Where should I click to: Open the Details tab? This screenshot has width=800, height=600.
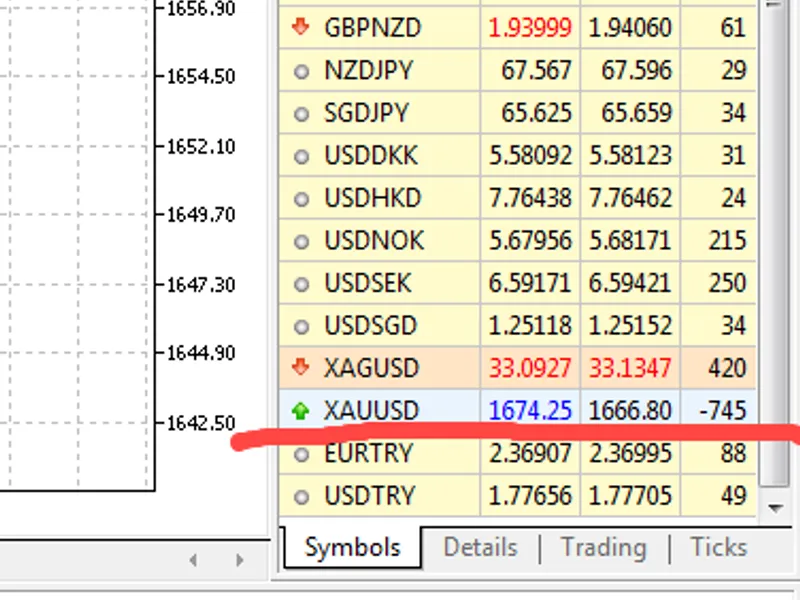(x=481, y=547)
